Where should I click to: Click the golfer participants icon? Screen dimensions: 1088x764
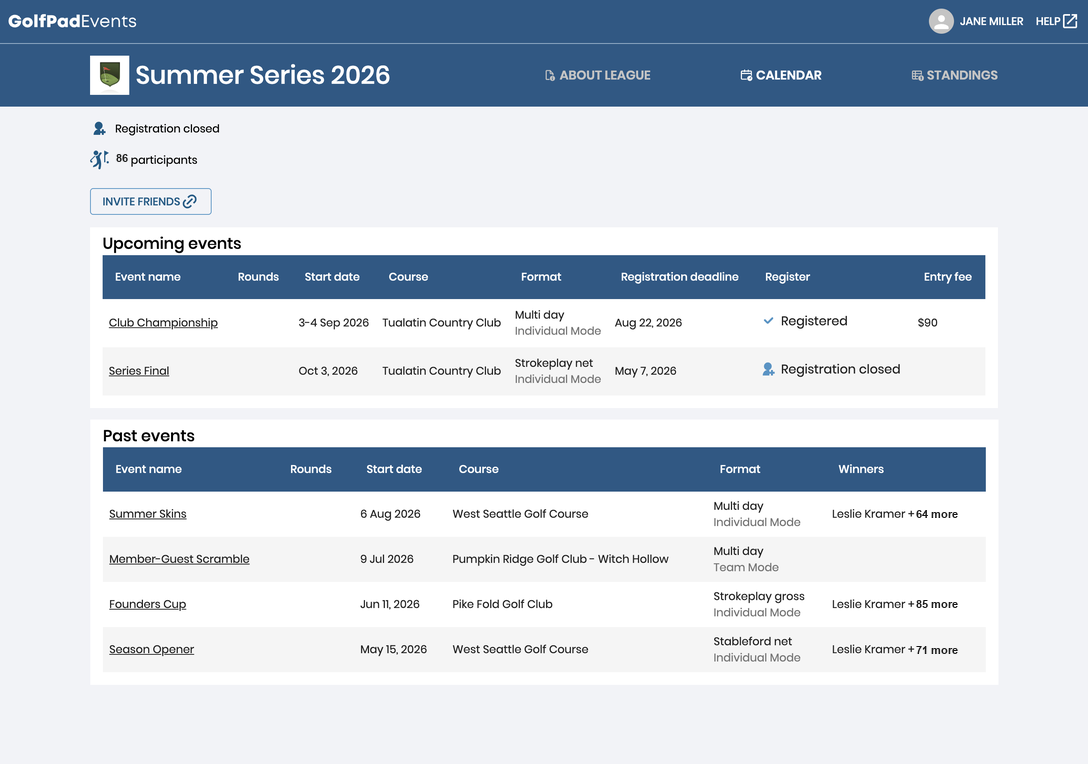coord(99,160)
